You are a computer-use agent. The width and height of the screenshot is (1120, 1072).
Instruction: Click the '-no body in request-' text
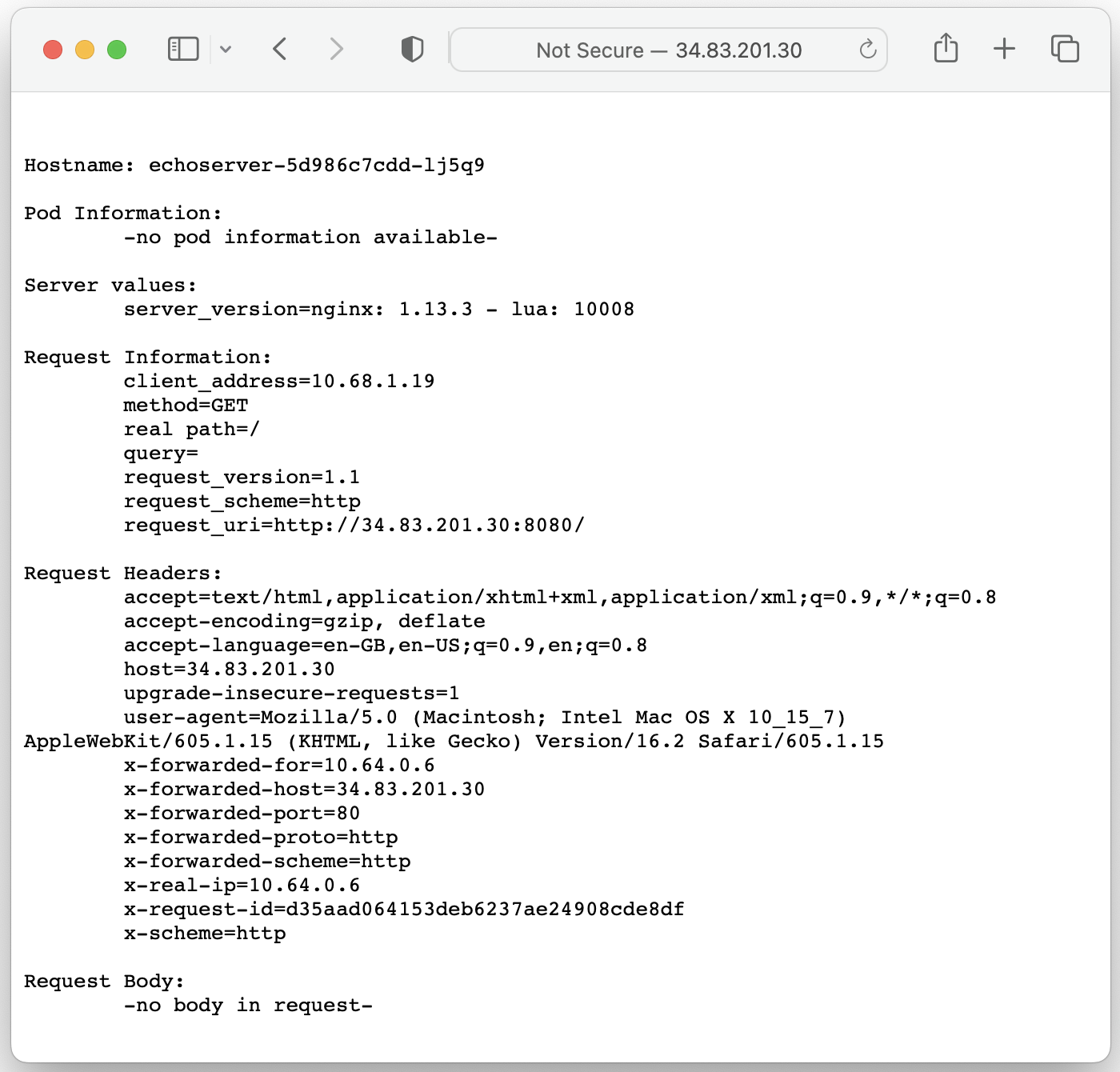(x=248, y=1006)
